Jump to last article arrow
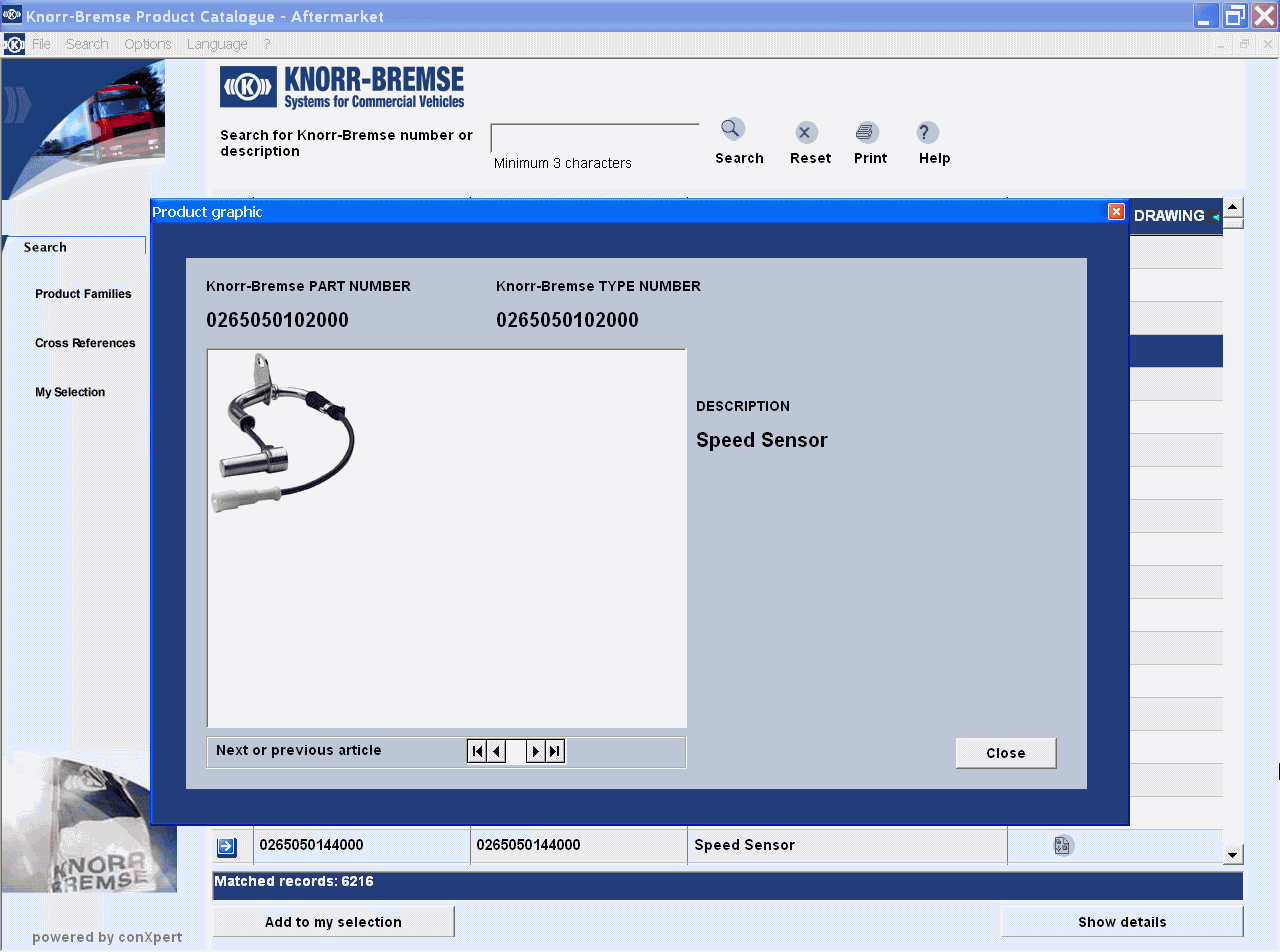 555,751
